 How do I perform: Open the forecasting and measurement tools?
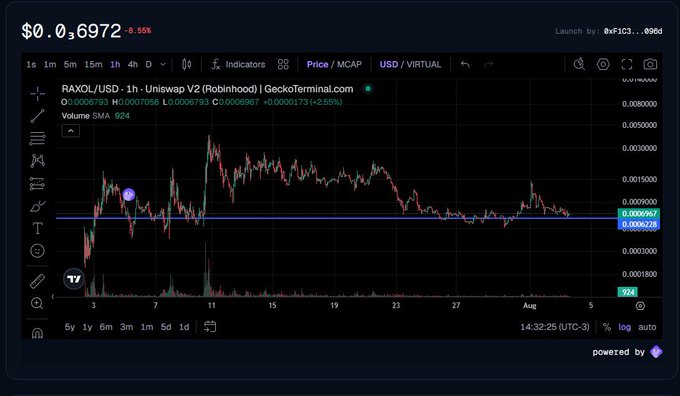coord(37,184)
